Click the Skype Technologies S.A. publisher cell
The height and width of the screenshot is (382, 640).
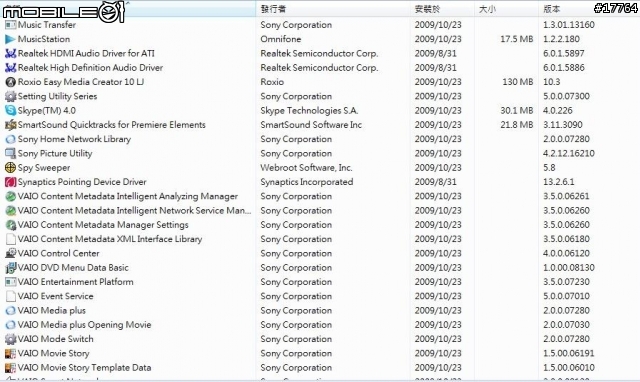click(x=309, y=111)
